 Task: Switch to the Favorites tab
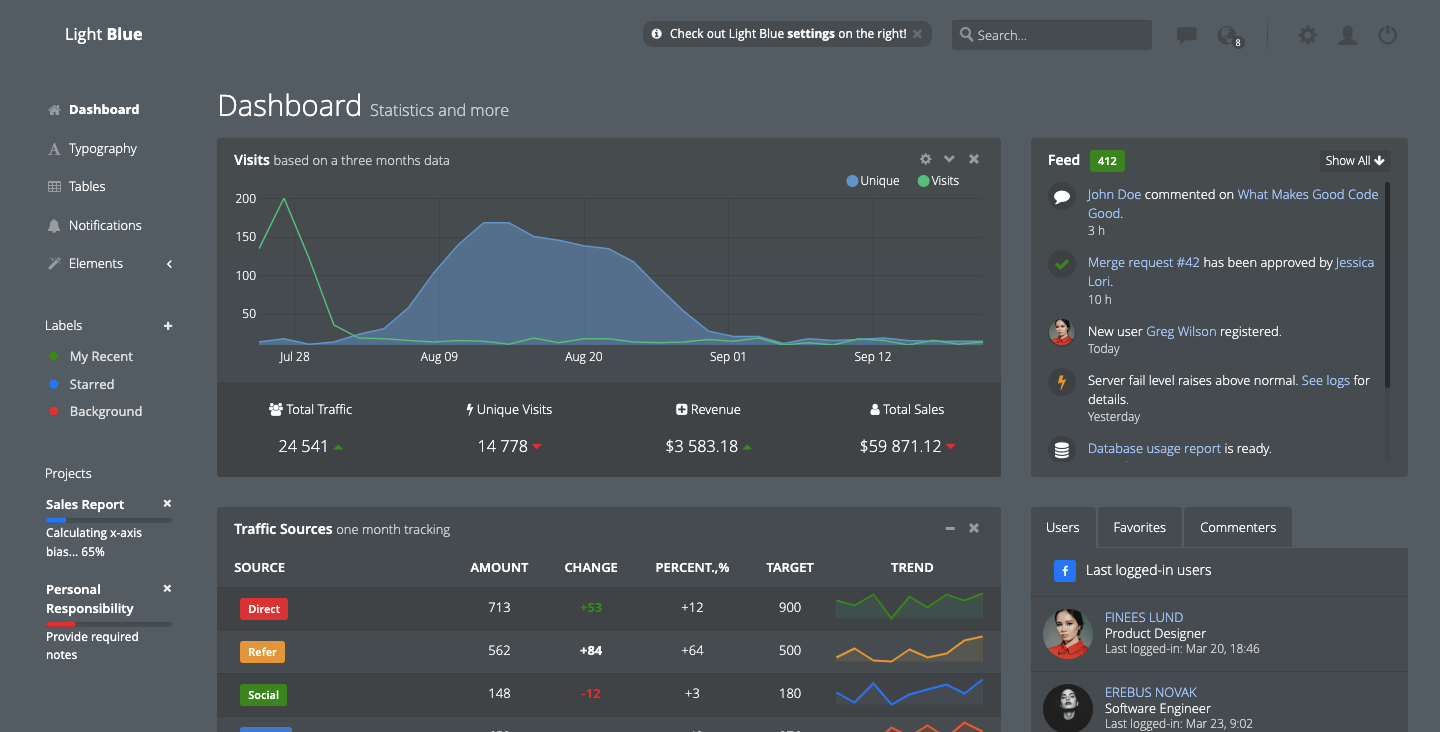(1139, 527)
